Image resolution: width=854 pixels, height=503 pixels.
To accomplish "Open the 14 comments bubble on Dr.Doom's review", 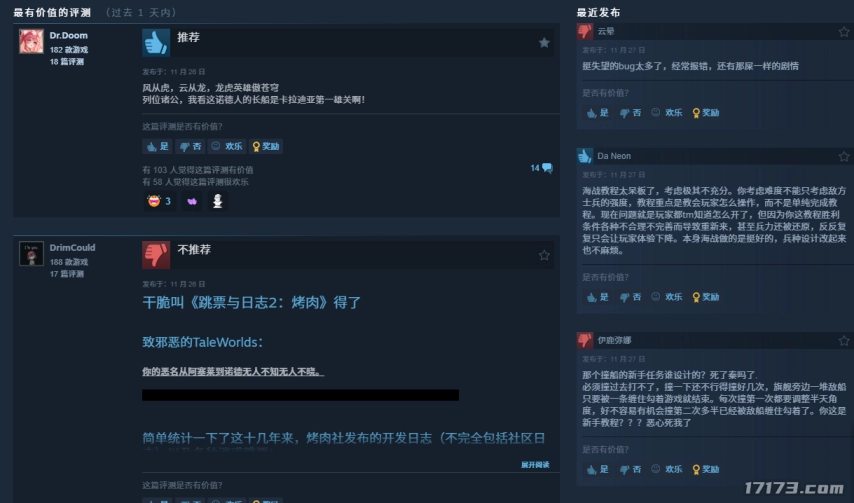I will (541, 168).
